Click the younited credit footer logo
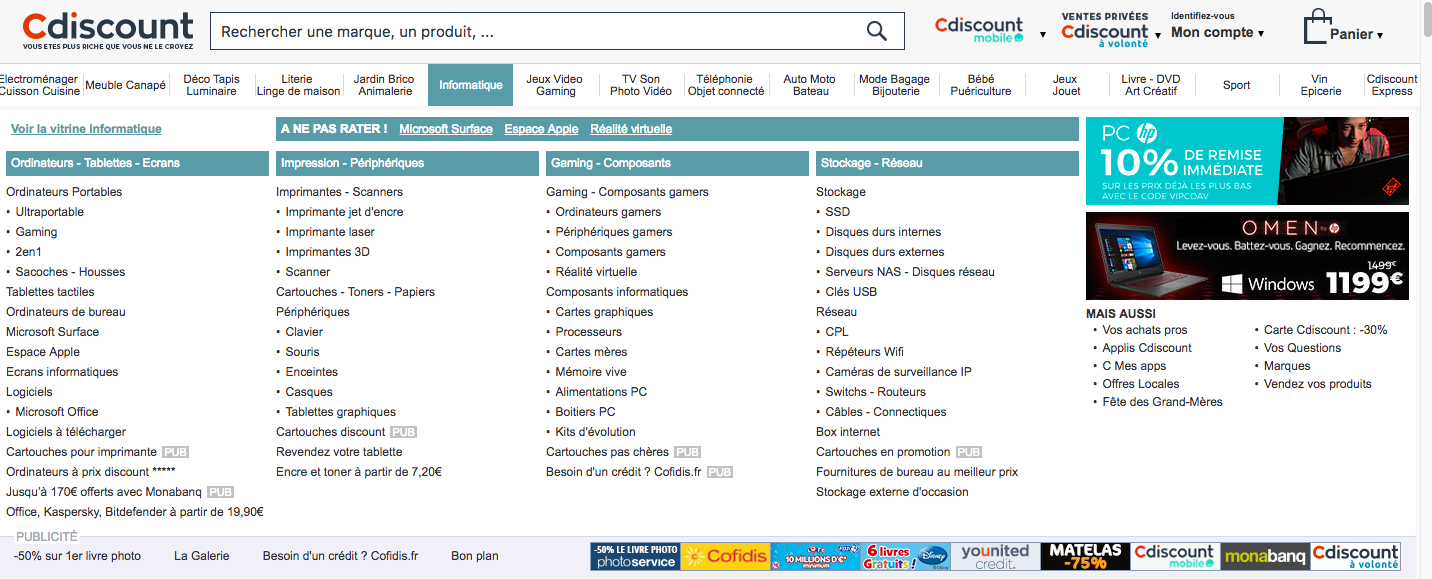This screenshot has height=579, width=1432. (x=995, y=557)
